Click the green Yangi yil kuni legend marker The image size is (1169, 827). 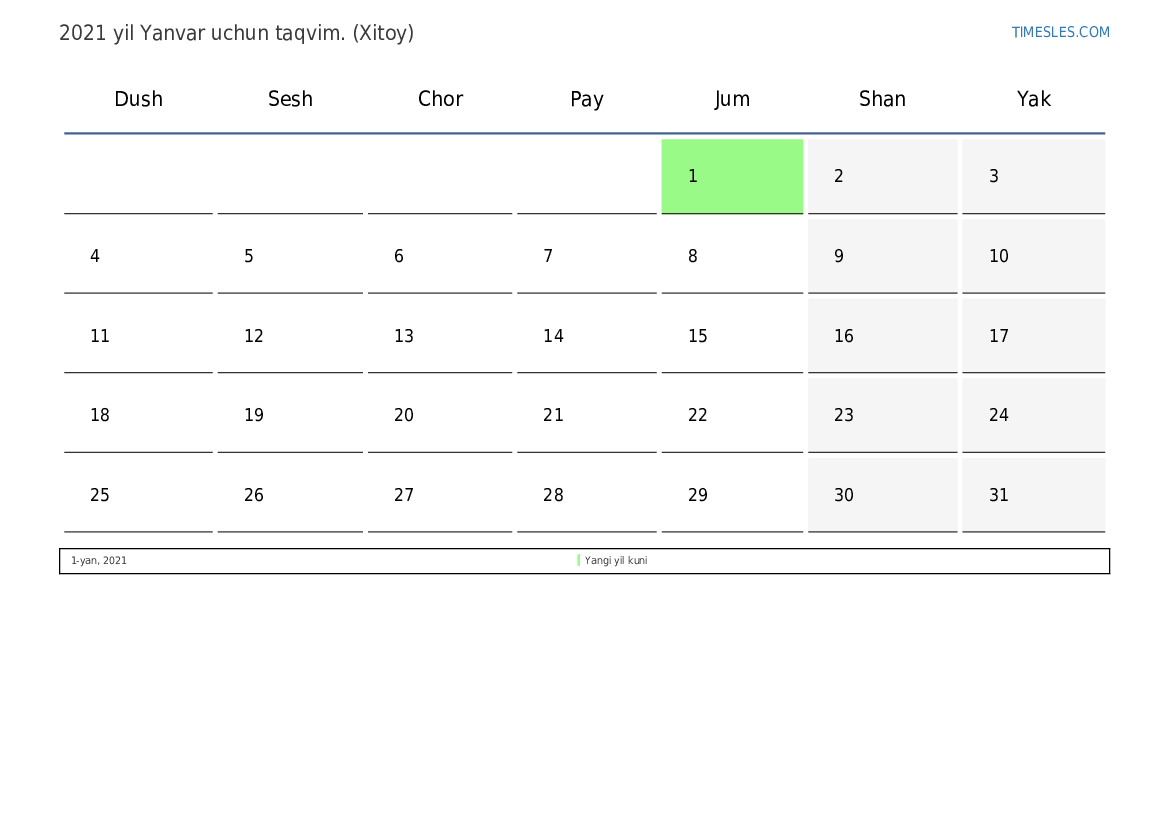[579, 561]
